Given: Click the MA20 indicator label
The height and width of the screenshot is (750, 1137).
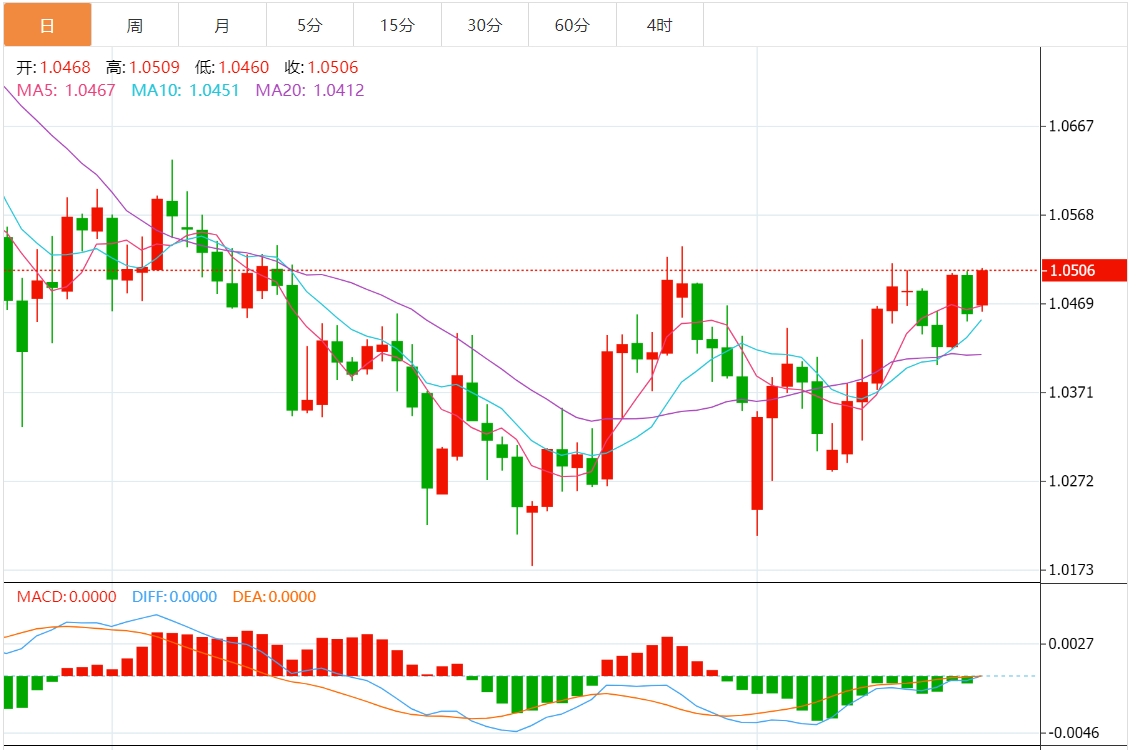Looking at the screenshot, I should tap(309, 90).
